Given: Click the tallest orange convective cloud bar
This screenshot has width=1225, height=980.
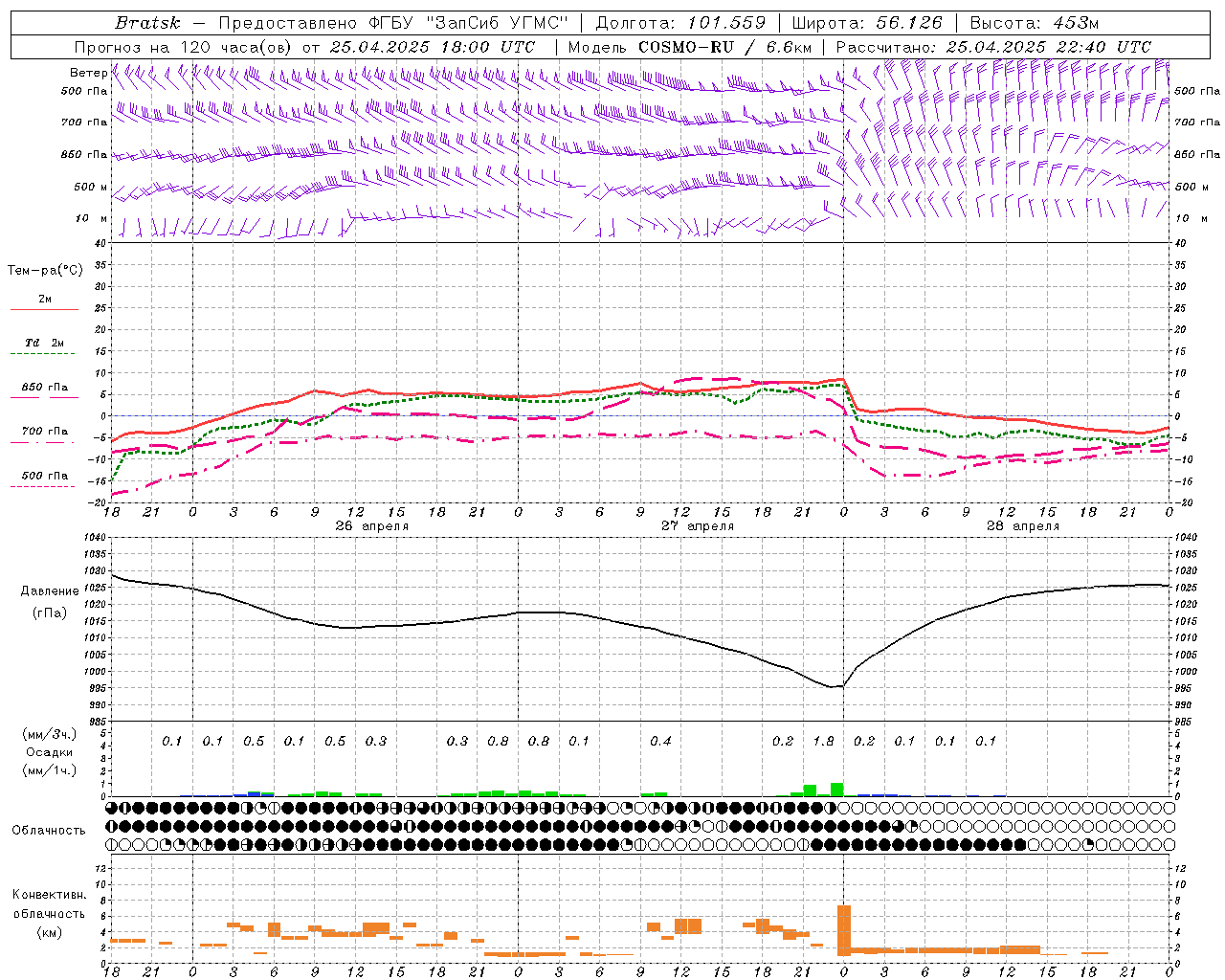Looking at the screenshot, I should pyautogui.click(x=844, y=930).
